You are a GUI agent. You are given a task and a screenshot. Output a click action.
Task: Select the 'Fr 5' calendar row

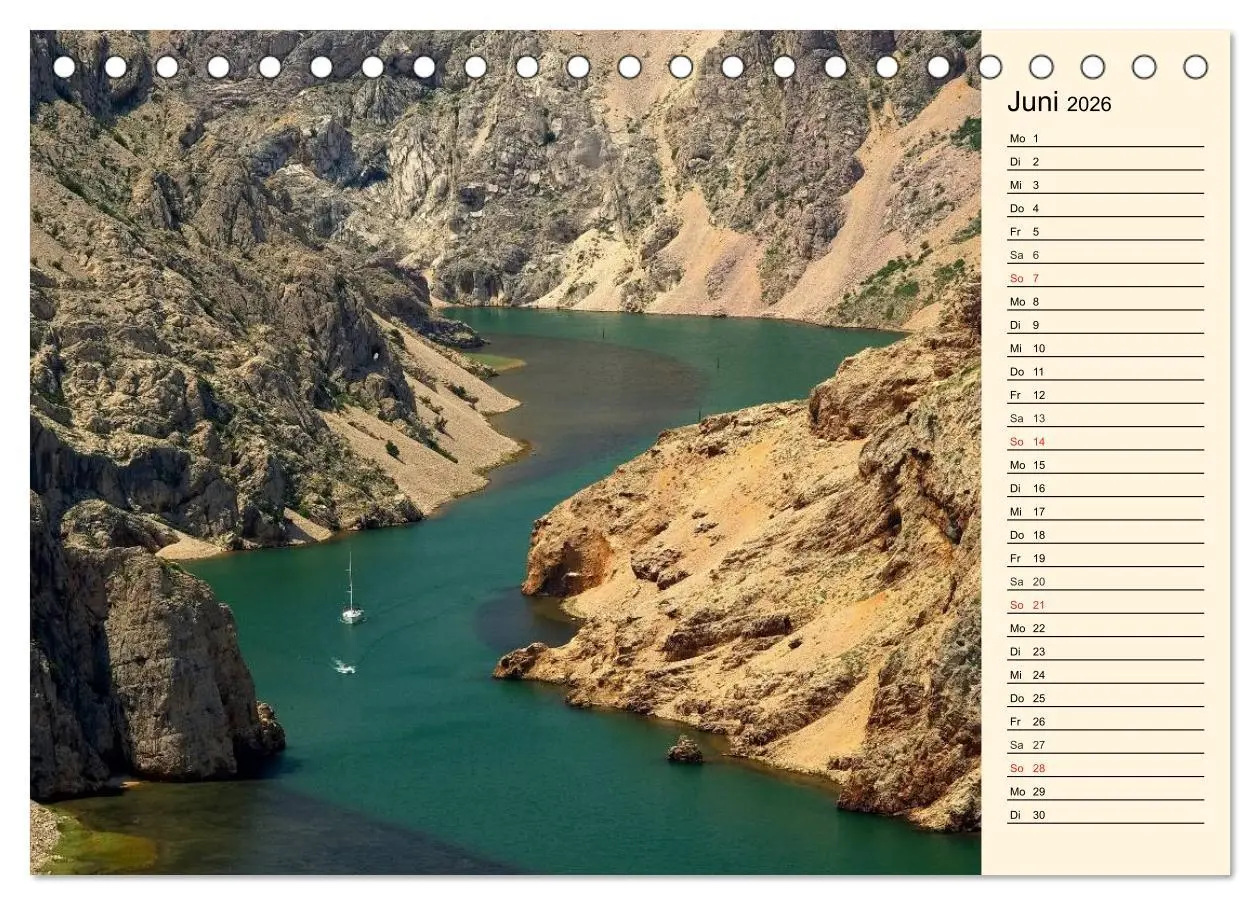1105,232
